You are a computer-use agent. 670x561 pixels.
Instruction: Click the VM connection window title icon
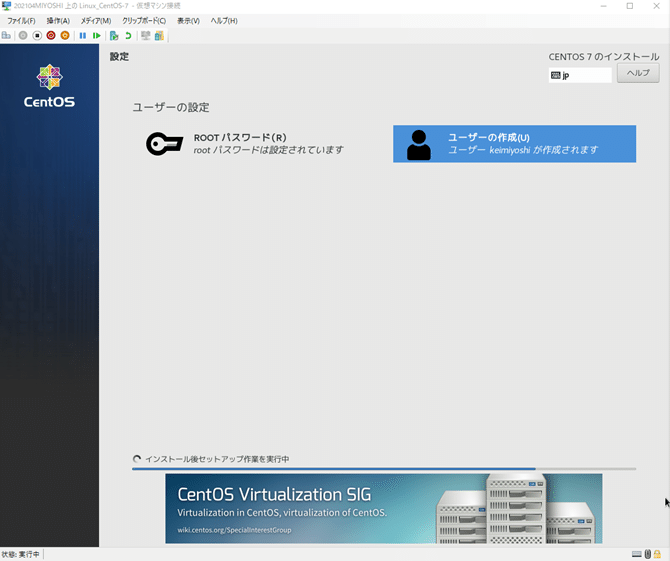(6, 6)
